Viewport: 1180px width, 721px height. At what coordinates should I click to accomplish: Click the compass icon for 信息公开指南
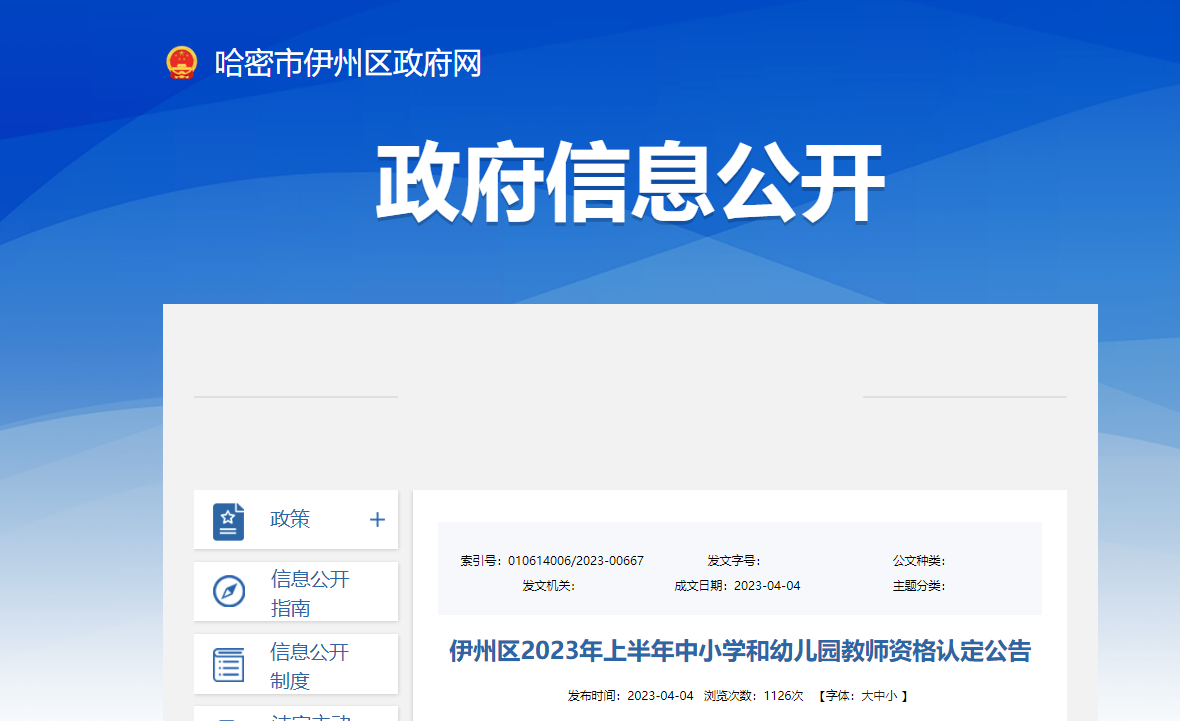pos(229,591)
